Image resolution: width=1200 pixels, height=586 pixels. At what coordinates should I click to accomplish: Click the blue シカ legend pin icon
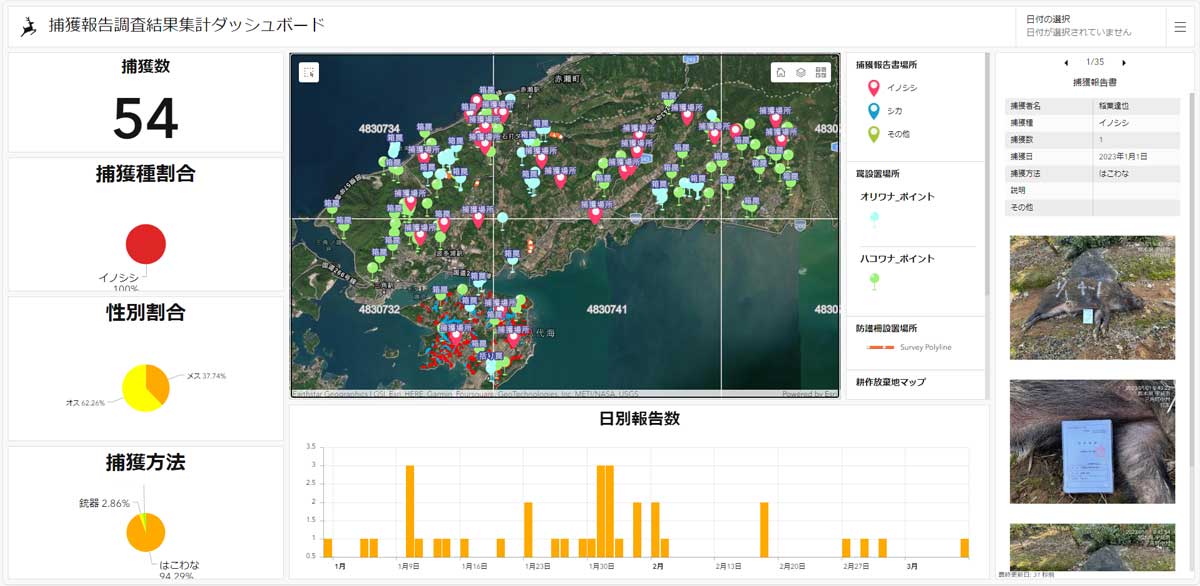[x=873, y=111]
